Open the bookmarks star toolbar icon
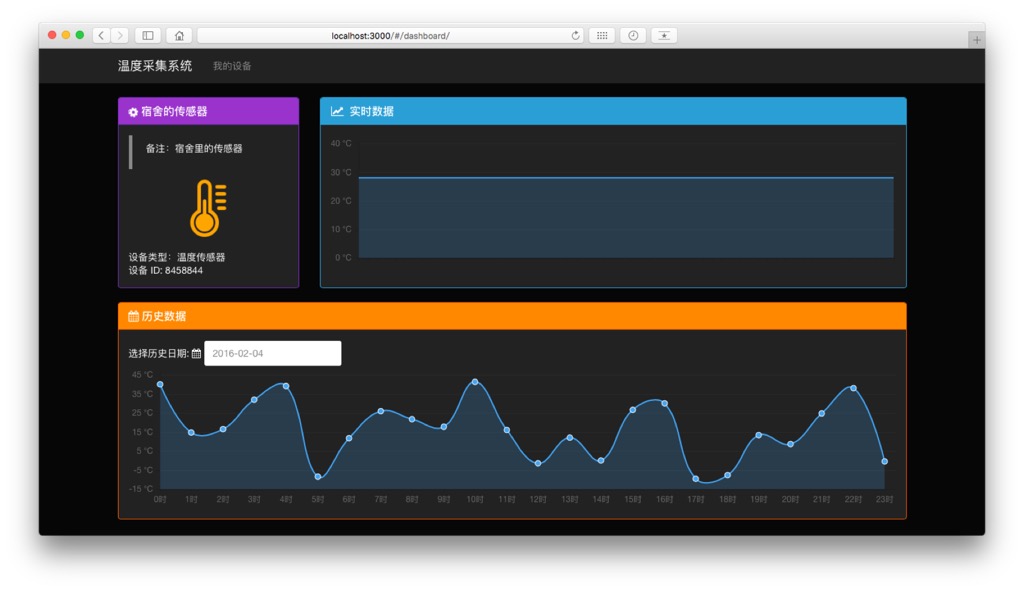This screenshot has height=591, width=1024. tap(664, 35)
